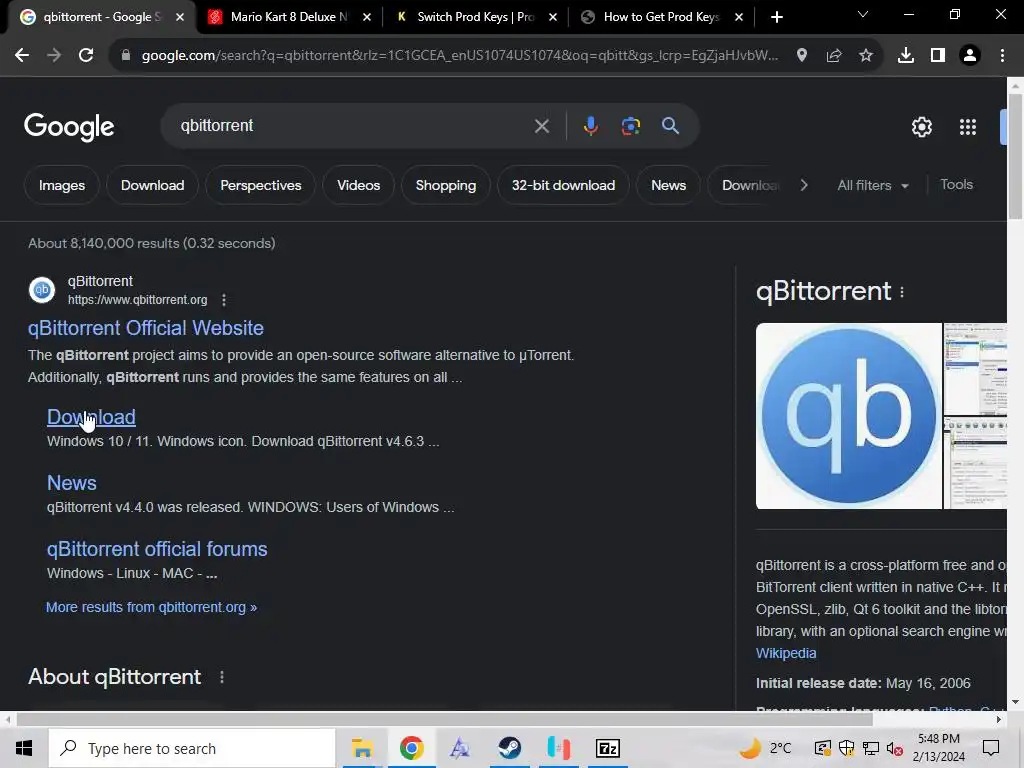Click Chrome icon in taskbar

(x=411, y=748)
